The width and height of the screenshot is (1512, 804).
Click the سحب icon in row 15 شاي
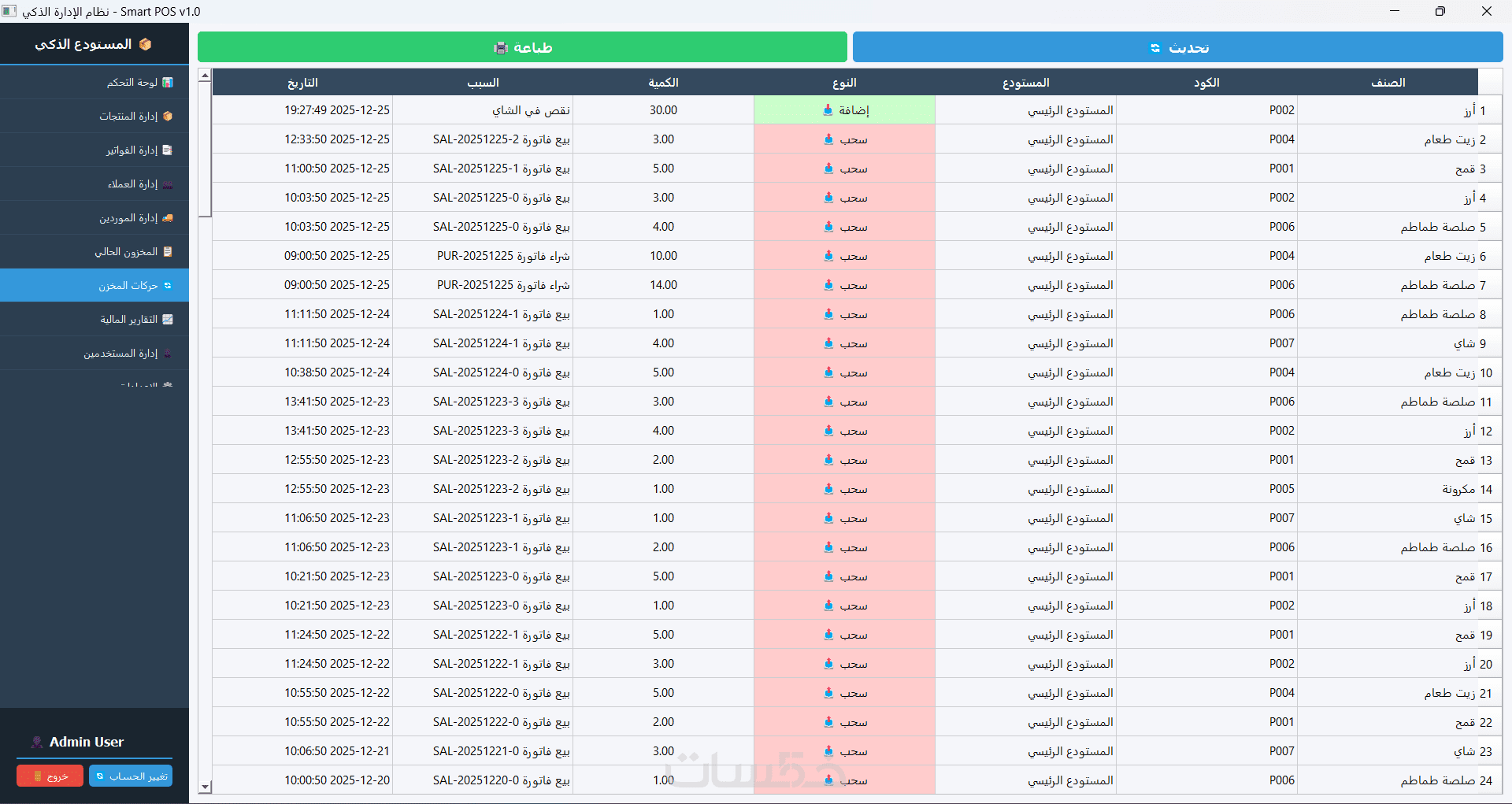(828, 518)
